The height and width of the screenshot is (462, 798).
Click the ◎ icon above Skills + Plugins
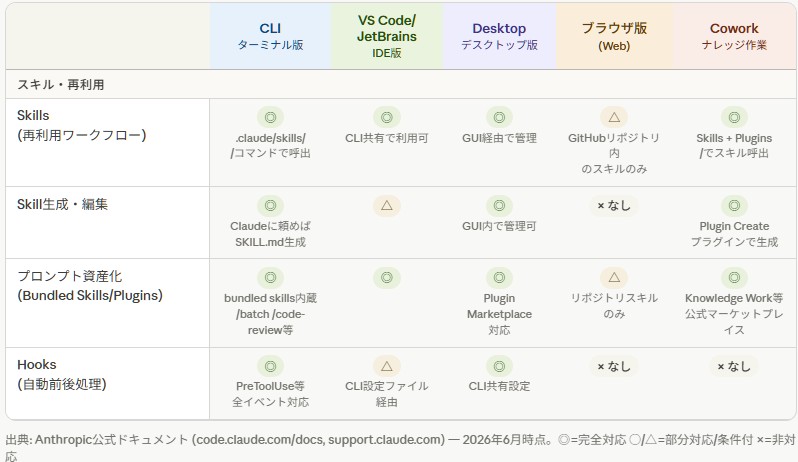coord(734,118)
